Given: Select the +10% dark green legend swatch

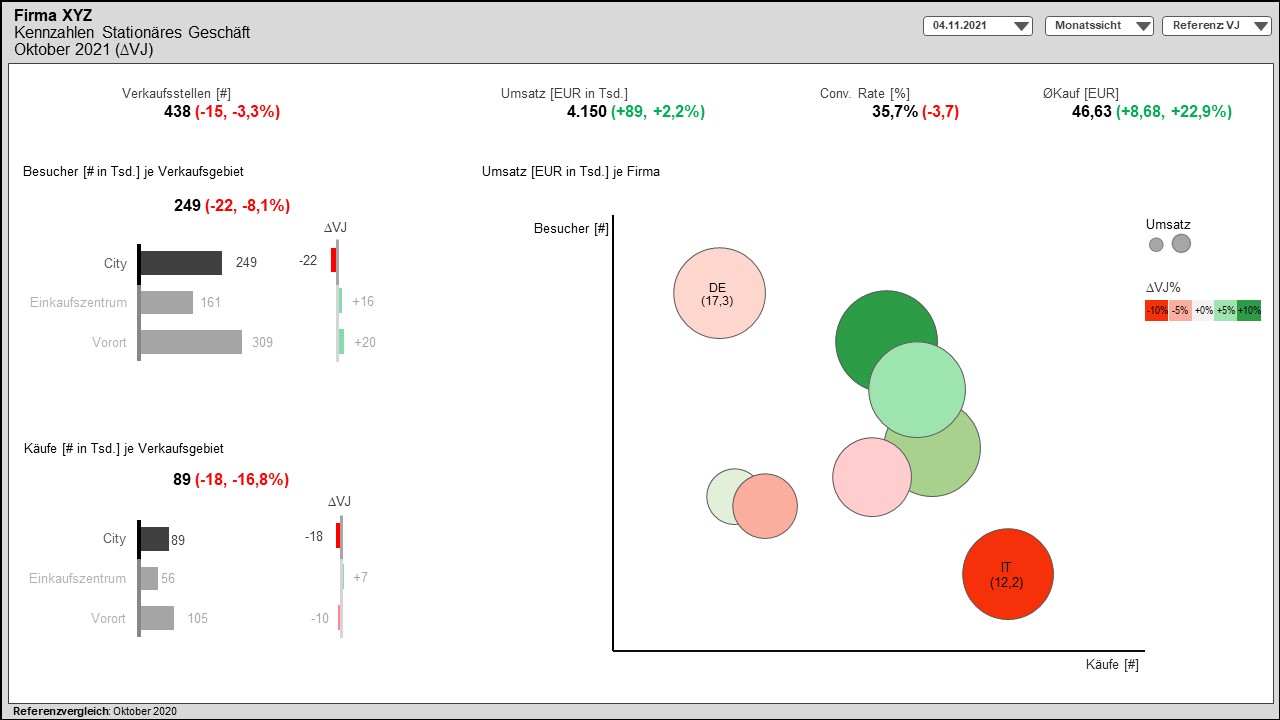Looking at the screenshot, I should click(1249, 311).
